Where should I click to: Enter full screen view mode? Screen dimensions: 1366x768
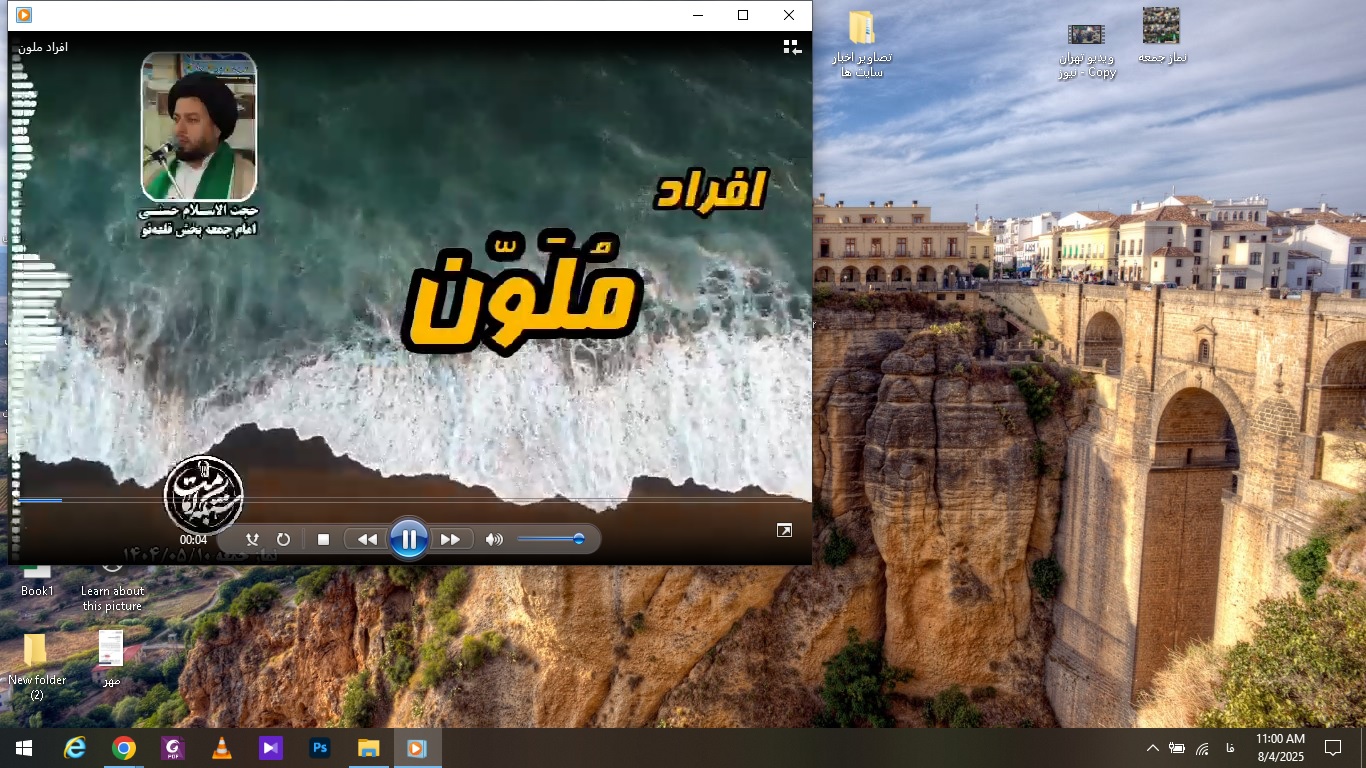pos(784,531)
